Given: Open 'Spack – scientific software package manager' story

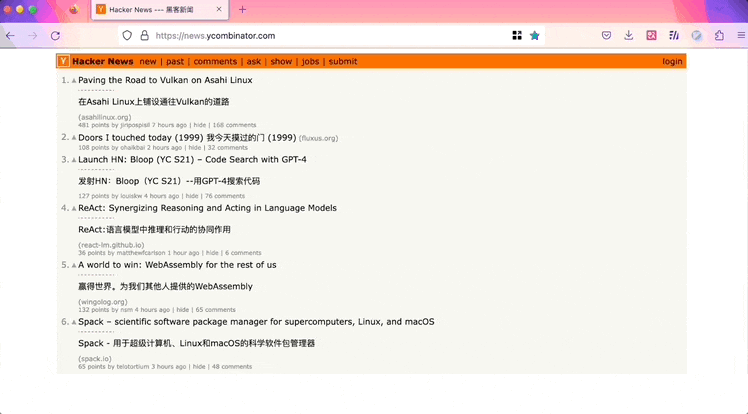Looking at the screenshot, I should pyautogui.click(x=256, y=321).
